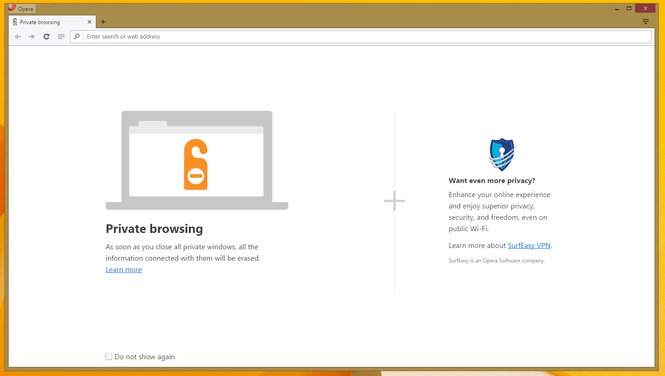665x376 pixels.
Task: Check the Do not show again box
Action: [x=109, y=357]
